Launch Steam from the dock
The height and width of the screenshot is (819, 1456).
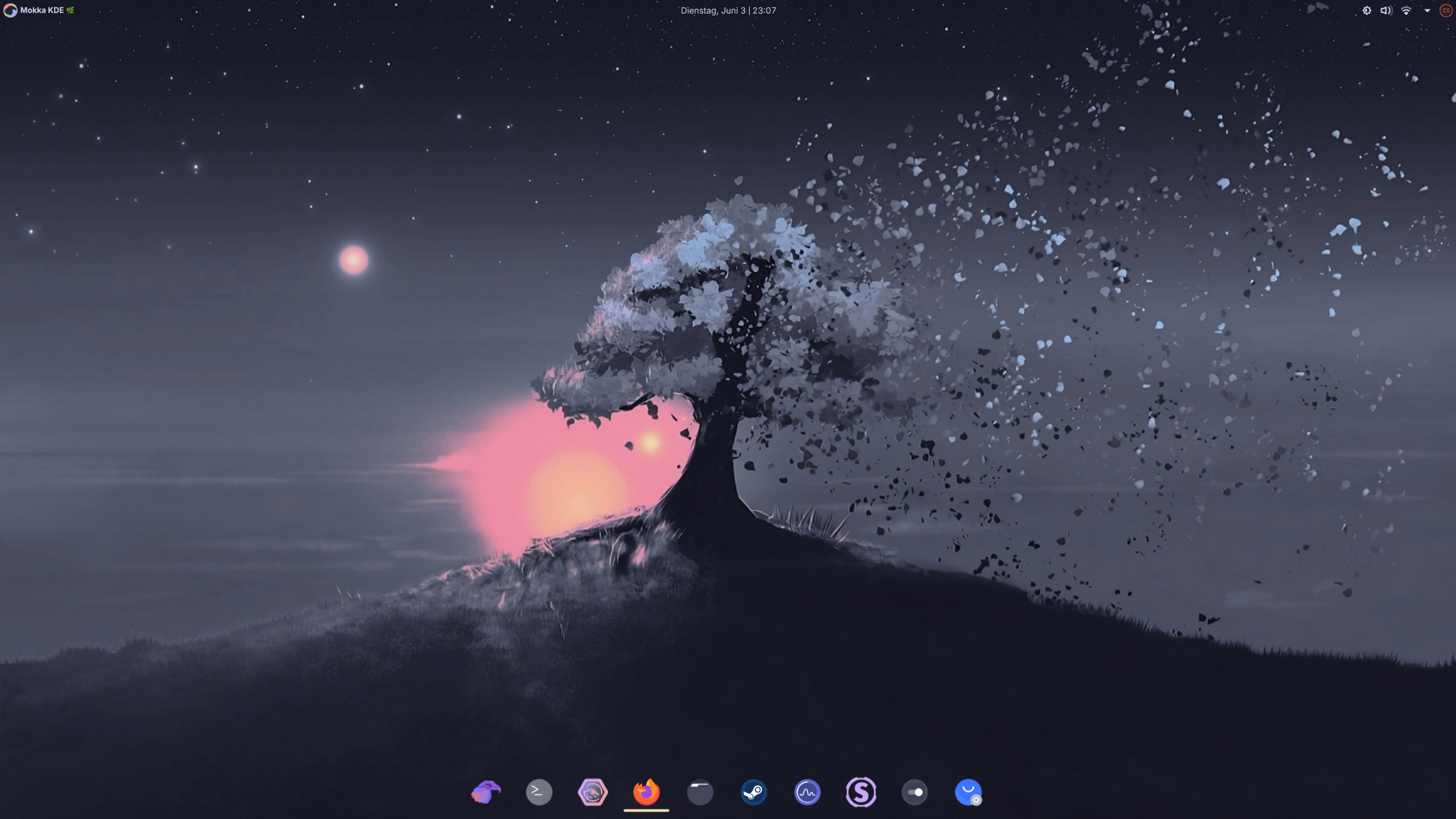click(754, 792)
